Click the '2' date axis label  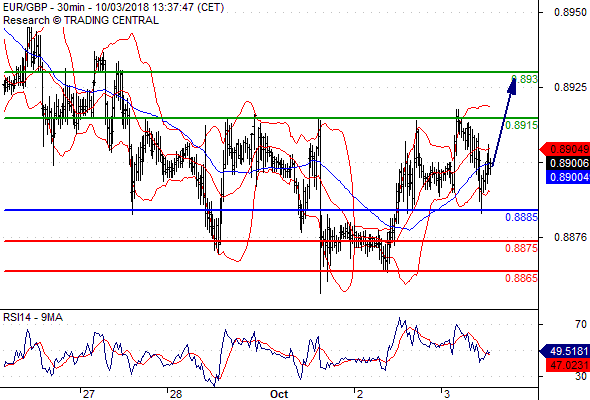[x=360, y=394]
